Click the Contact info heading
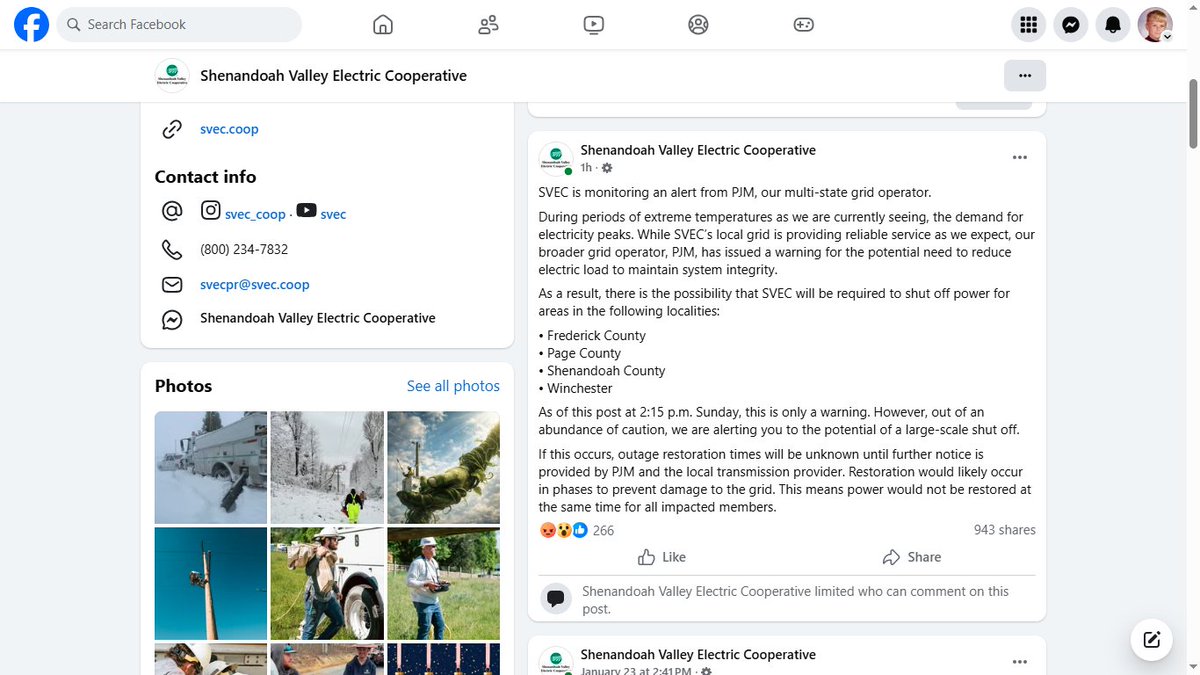Viewport: 1200px width, 675px height. point(205,177)
